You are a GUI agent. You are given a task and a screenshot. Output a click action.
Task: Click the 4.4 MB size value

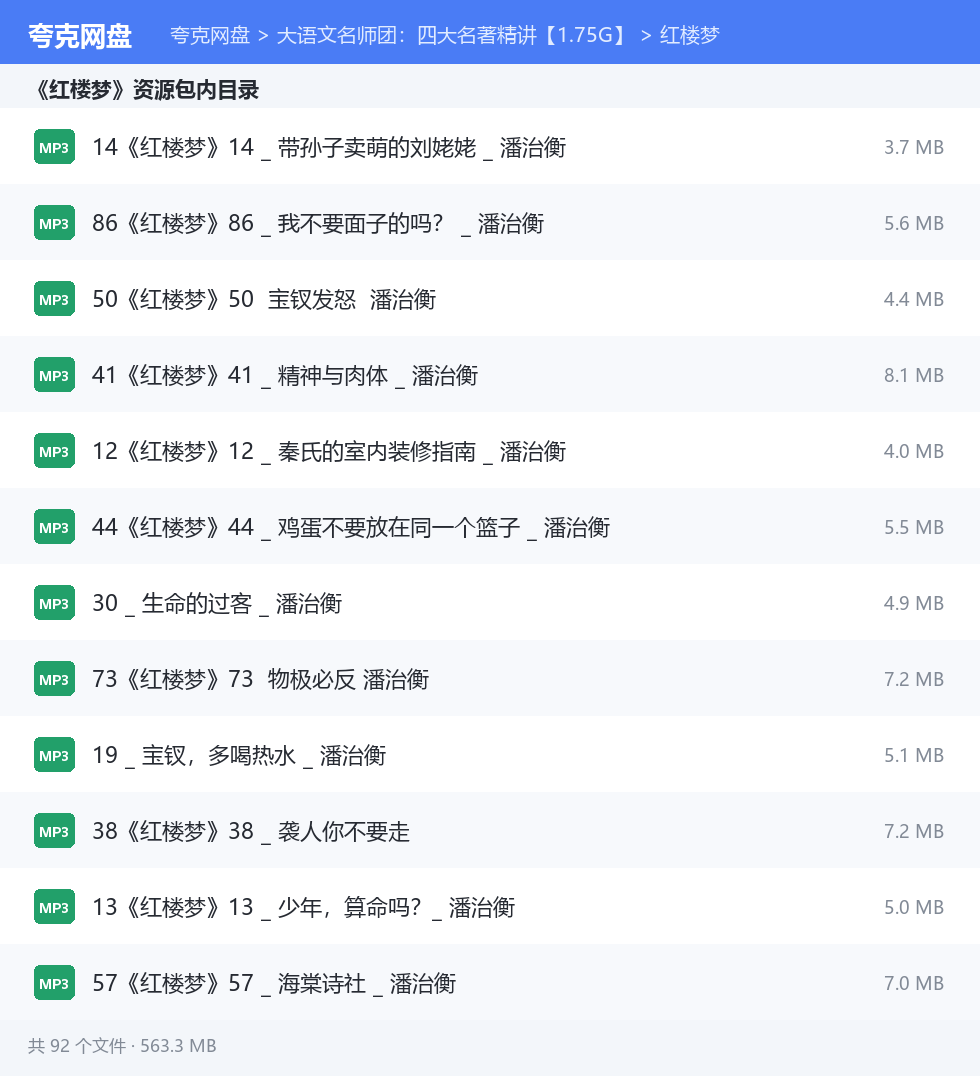(x=913, y=299)
